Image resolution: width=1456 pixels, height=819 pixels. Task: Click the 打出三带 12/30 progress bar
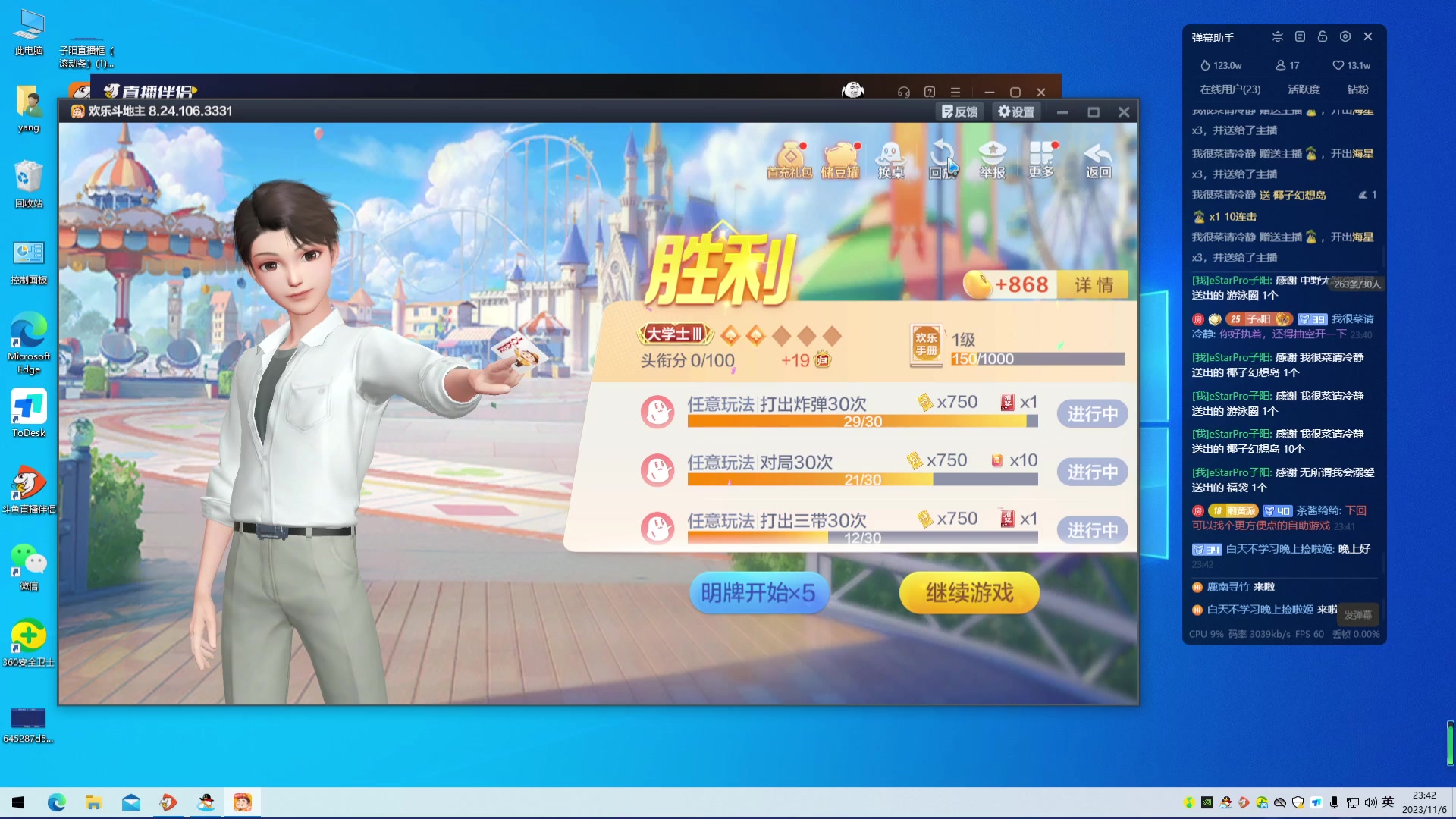862,538
